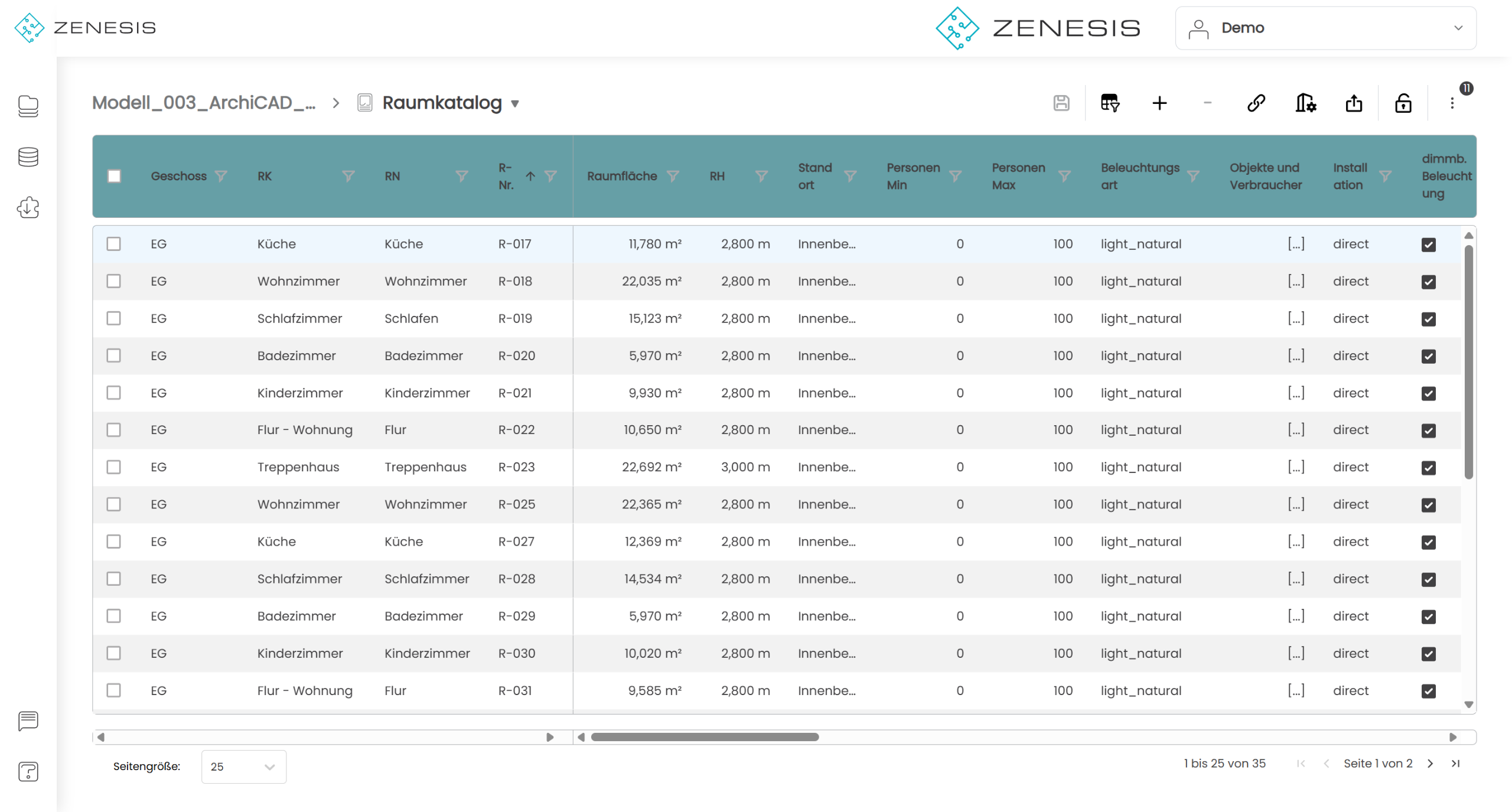Open the three-dot more options menu
The image size is (1512, 812).
pyautogui.click(x=1452, y=103)
